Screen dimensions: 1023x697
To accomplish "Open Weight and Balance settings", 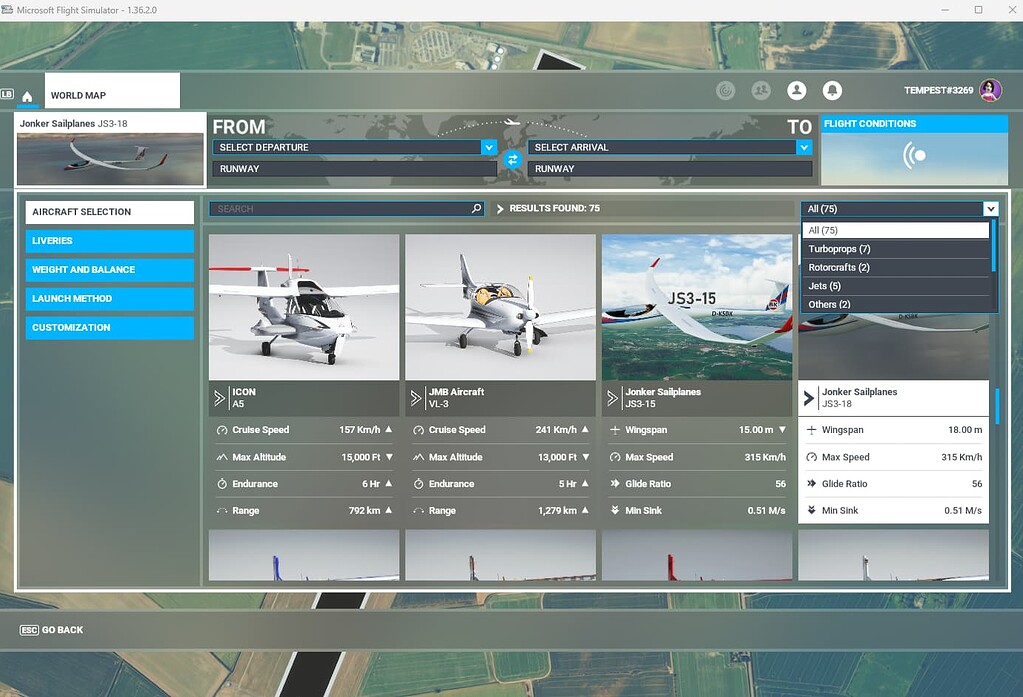I will tap(109, 270).
